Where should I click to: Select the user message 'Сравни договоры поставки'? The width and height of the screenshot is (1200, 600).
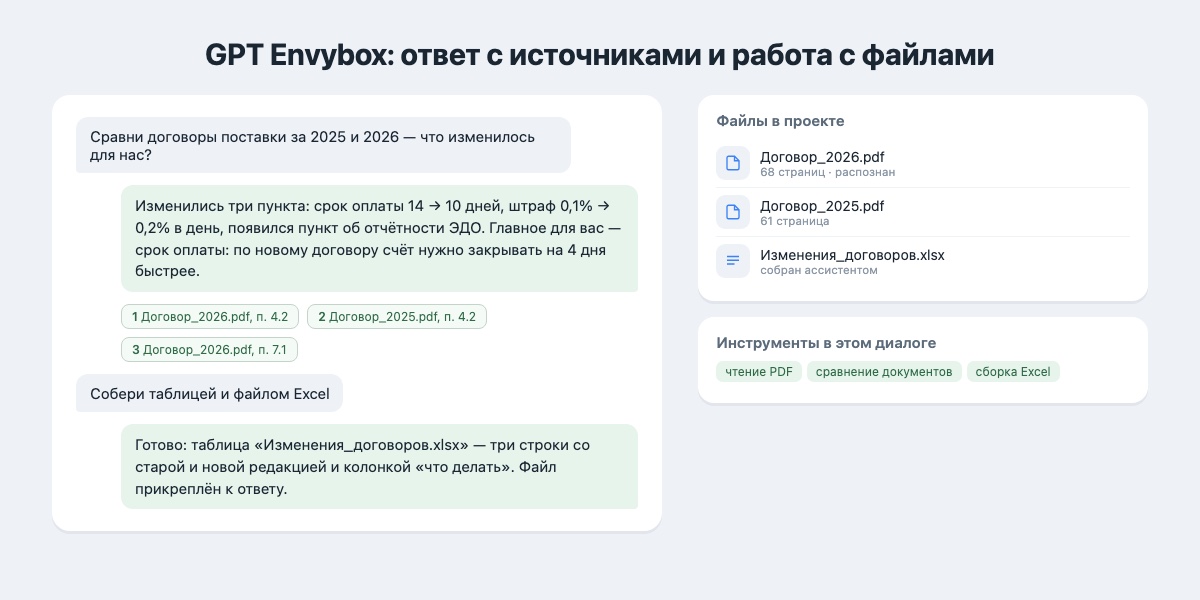click(323, 145)
